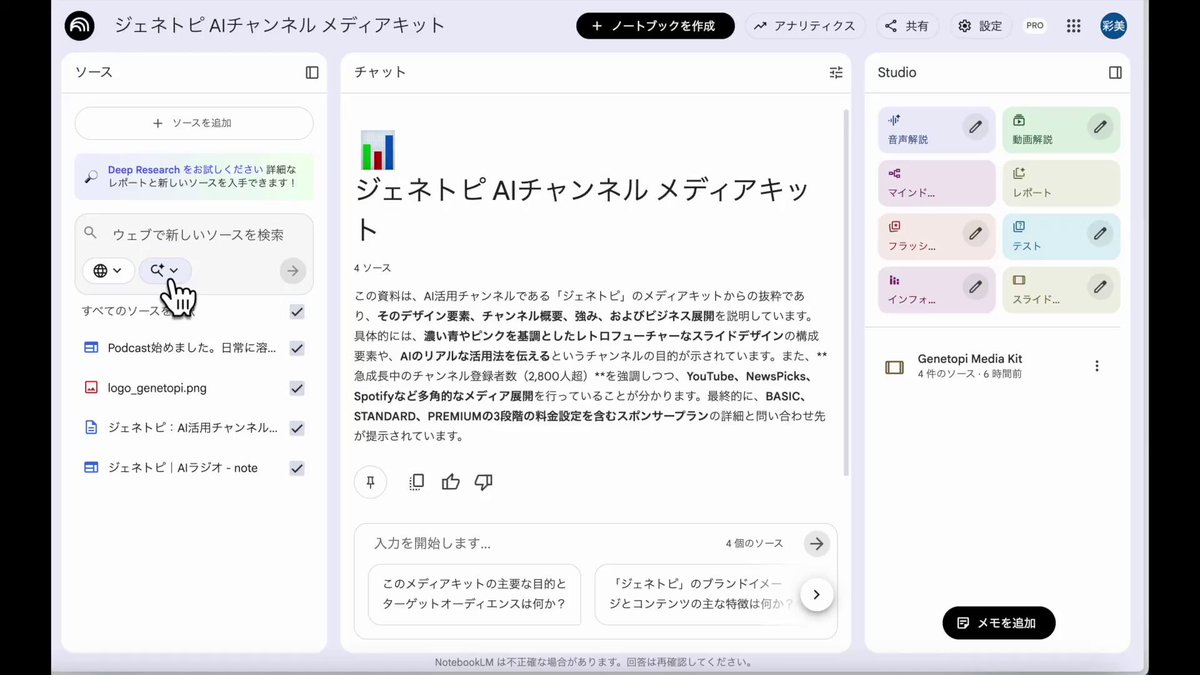Open the research mode dropdown
Viewport: 1200px width, 675px height.
(165, 270)
